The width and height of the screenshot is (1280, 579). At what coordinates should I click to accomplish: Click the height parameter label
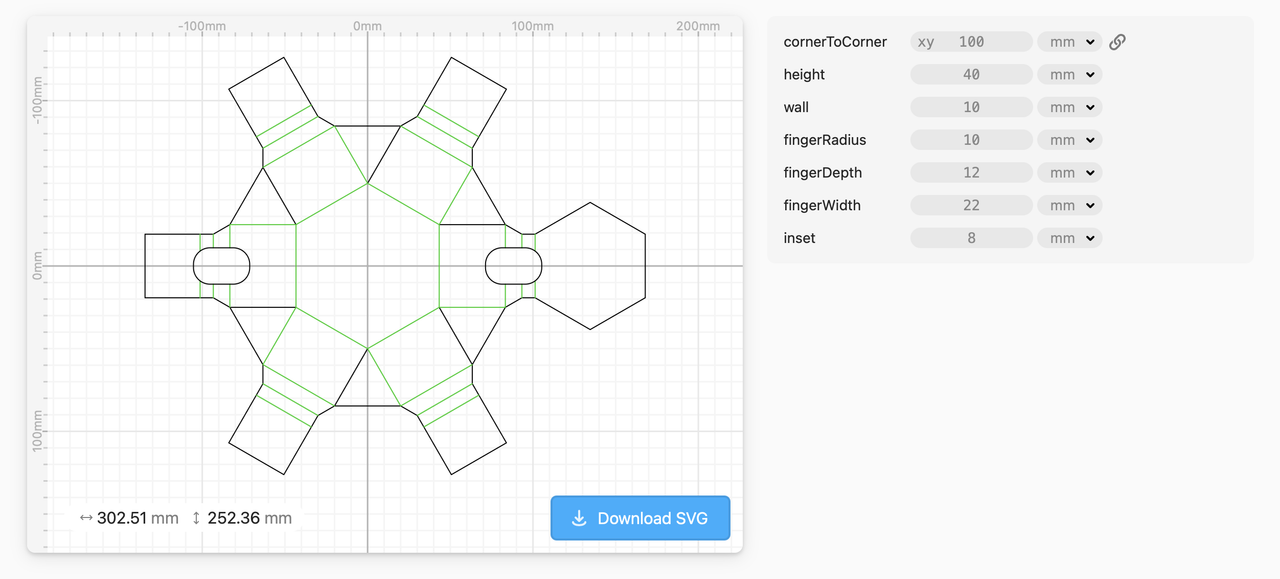pos(805,74)
